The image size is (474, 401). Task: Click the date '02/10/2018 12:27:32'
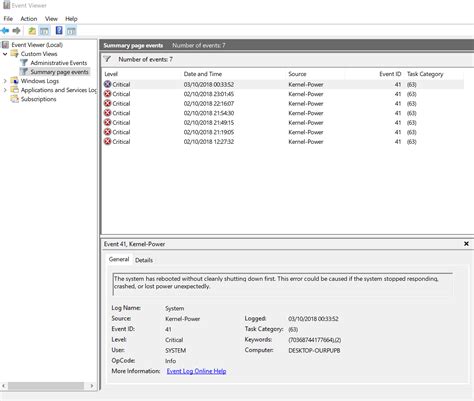(x=209, y=142)
